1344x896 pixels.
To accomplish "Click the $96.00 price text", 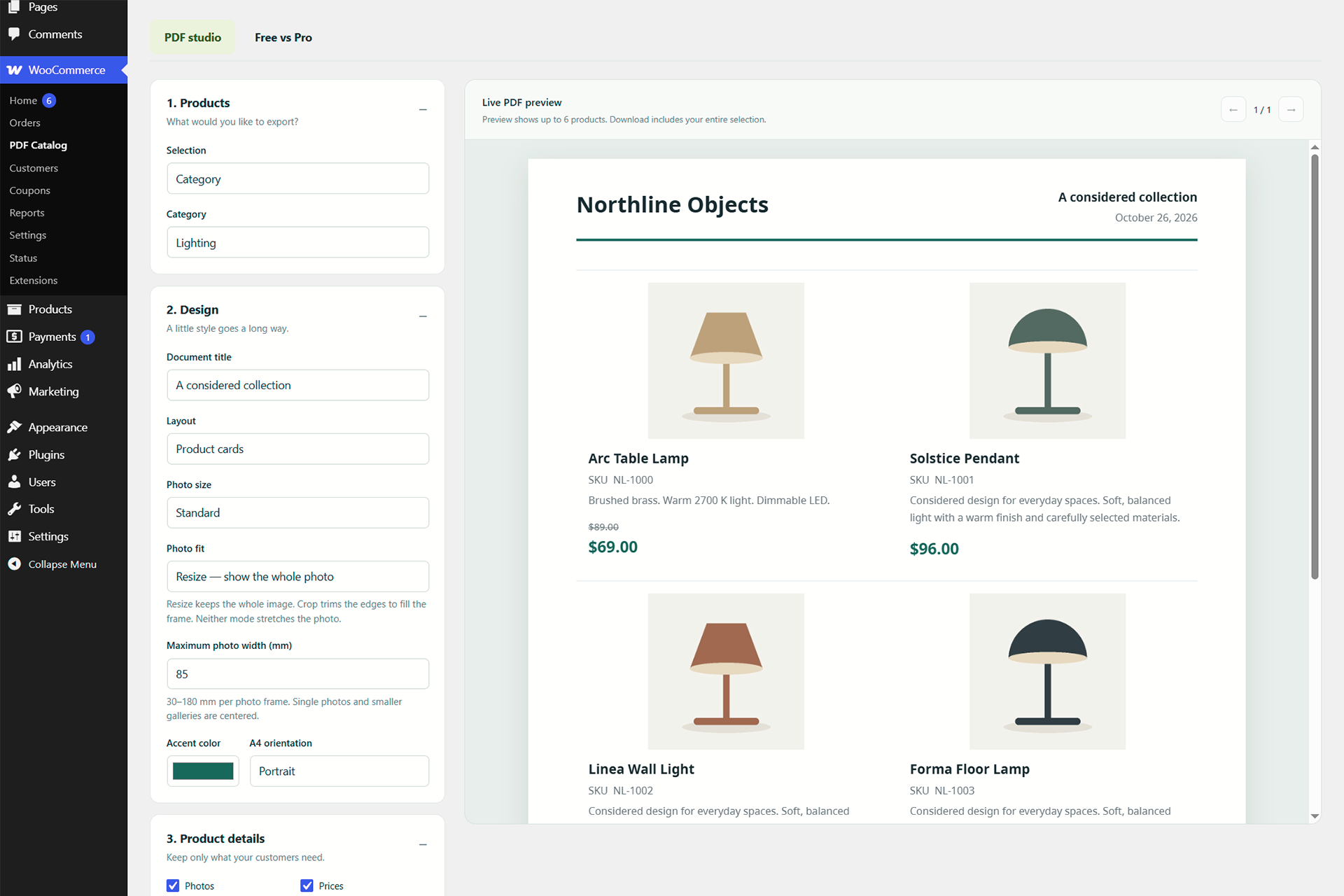I will [x=934, y=549].
